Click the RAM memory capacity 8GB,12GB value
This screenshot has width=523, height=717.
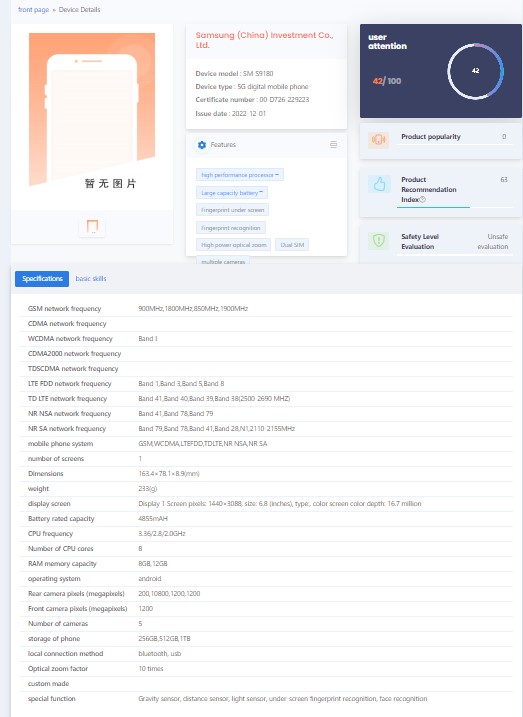pos(153,564)
